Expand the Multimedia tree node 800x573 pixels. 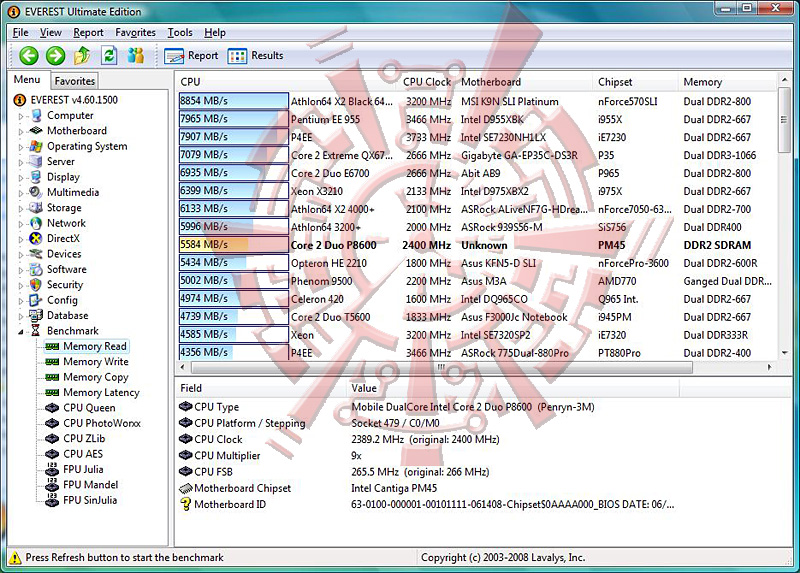coord(21,193)
